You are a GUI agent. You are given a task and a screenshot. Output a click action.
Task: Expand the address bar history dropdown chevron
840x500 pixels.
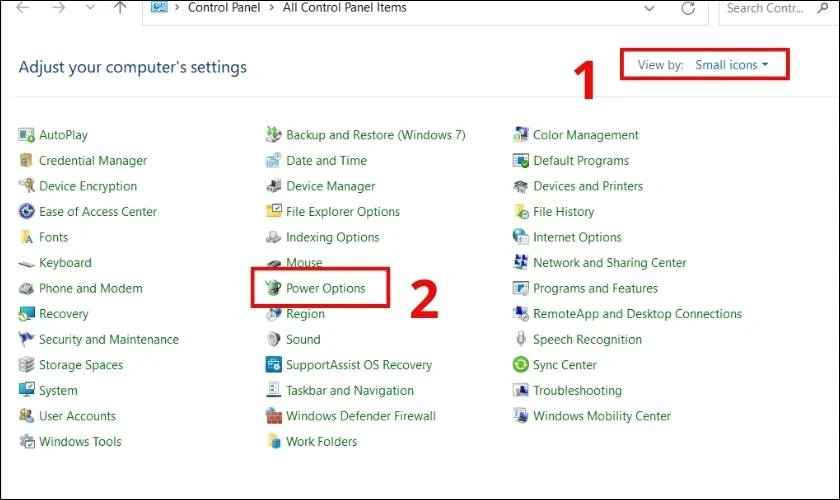[x=649, y=9]
